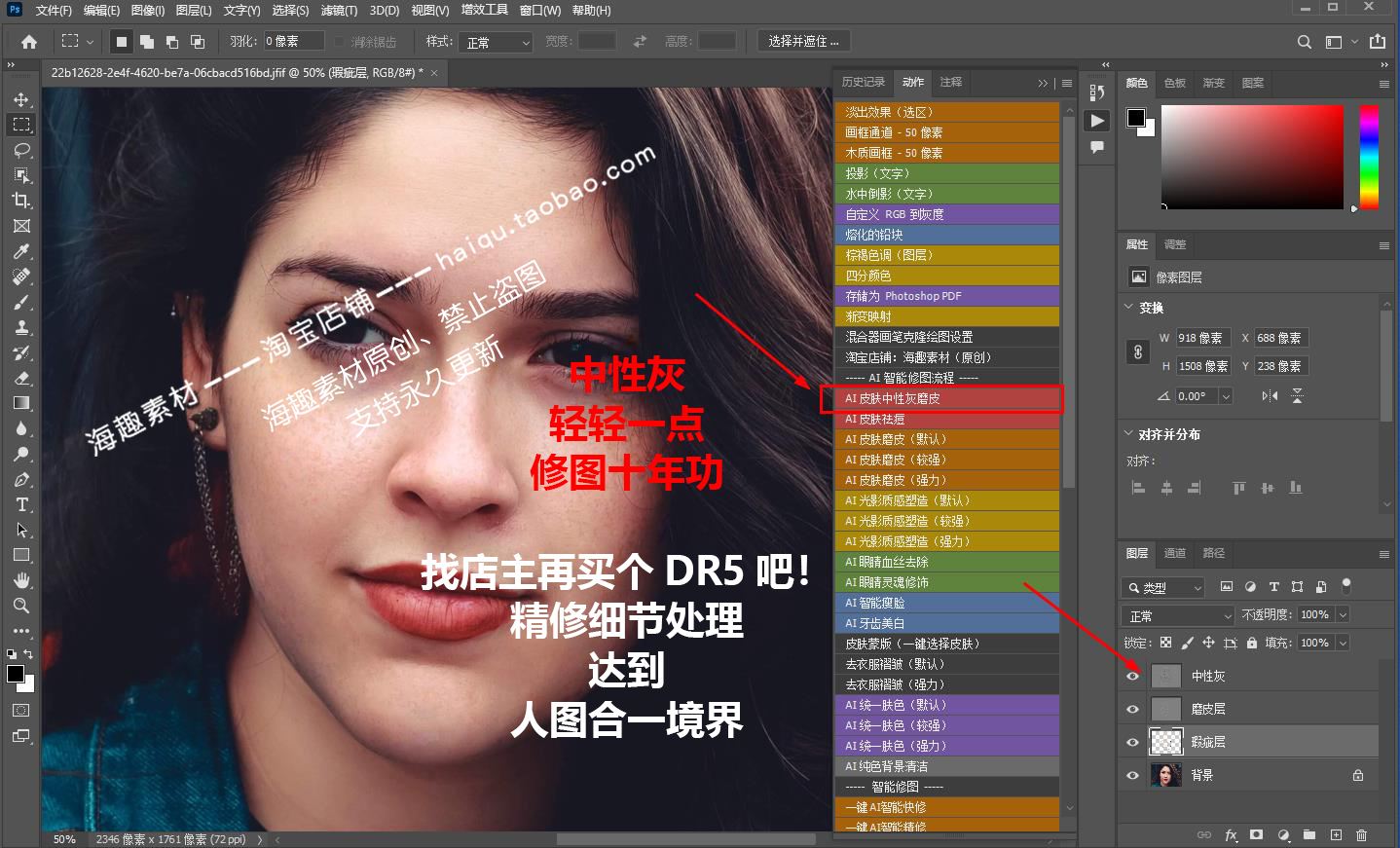Open the layer filter 类型 dropdown

1163,587
